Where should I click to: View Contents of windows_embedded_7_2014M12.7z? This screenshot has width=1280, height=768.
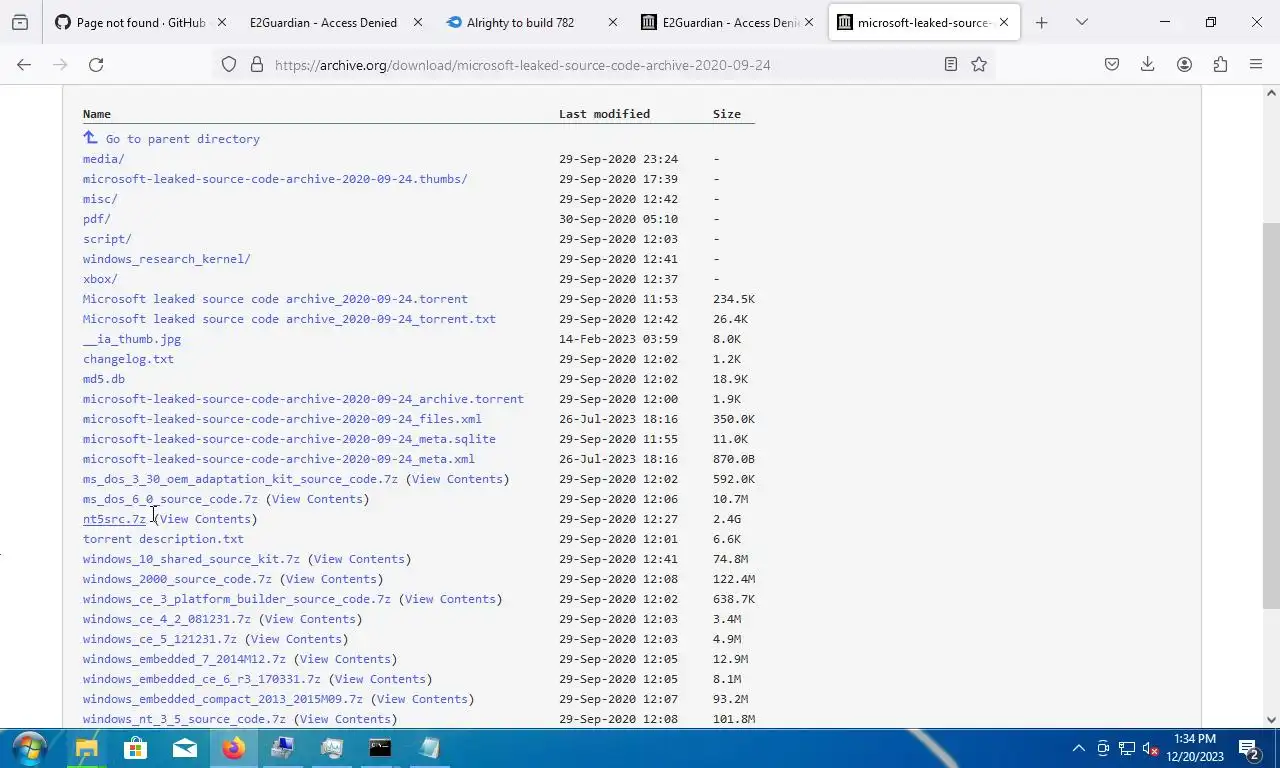pos(345,659)
